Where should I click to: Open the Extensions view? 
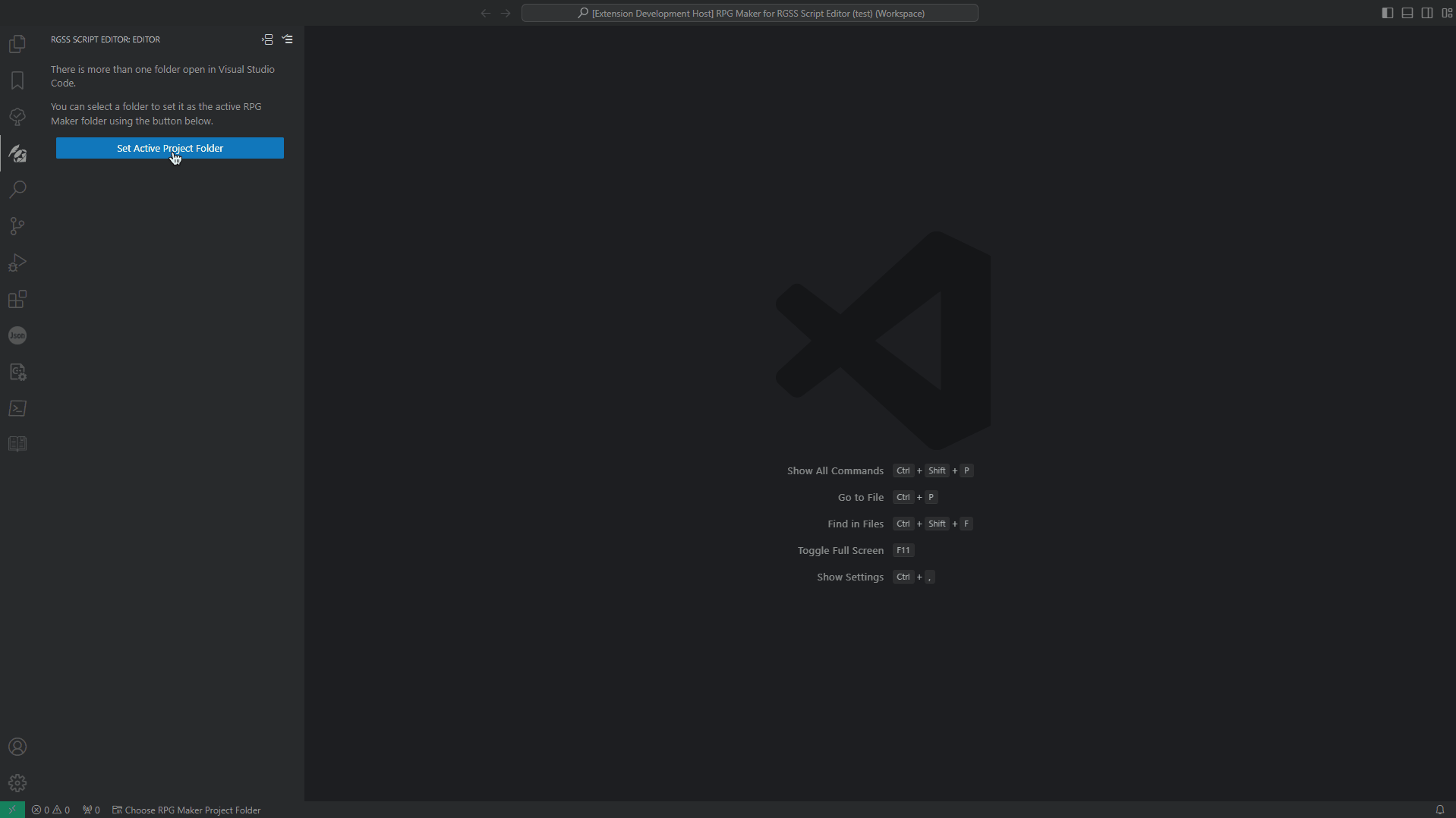(x=17, y=299)
